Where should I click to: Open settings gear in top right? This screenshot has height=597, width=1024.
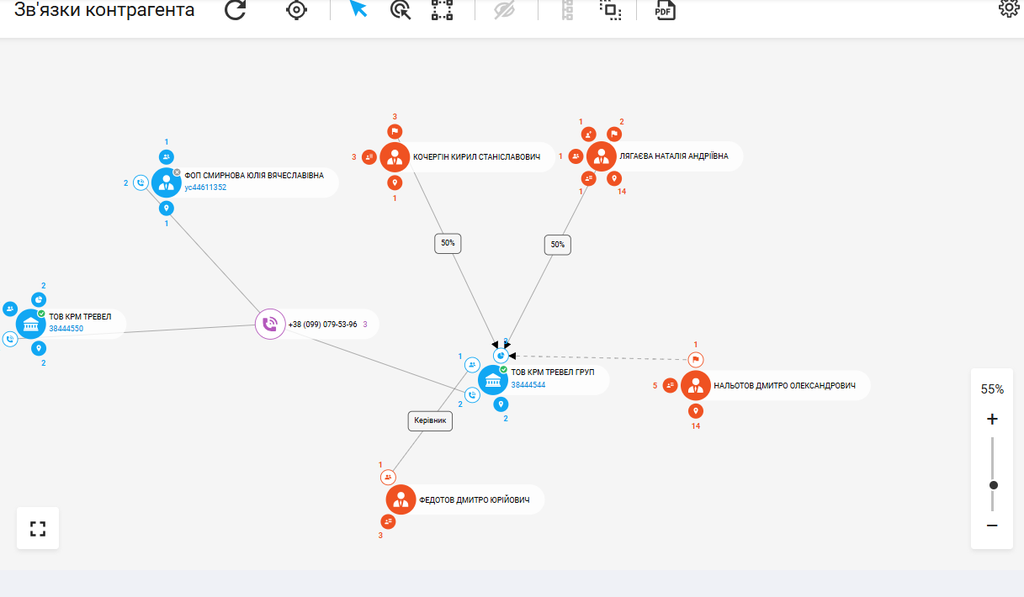[x=1010, y=9]
